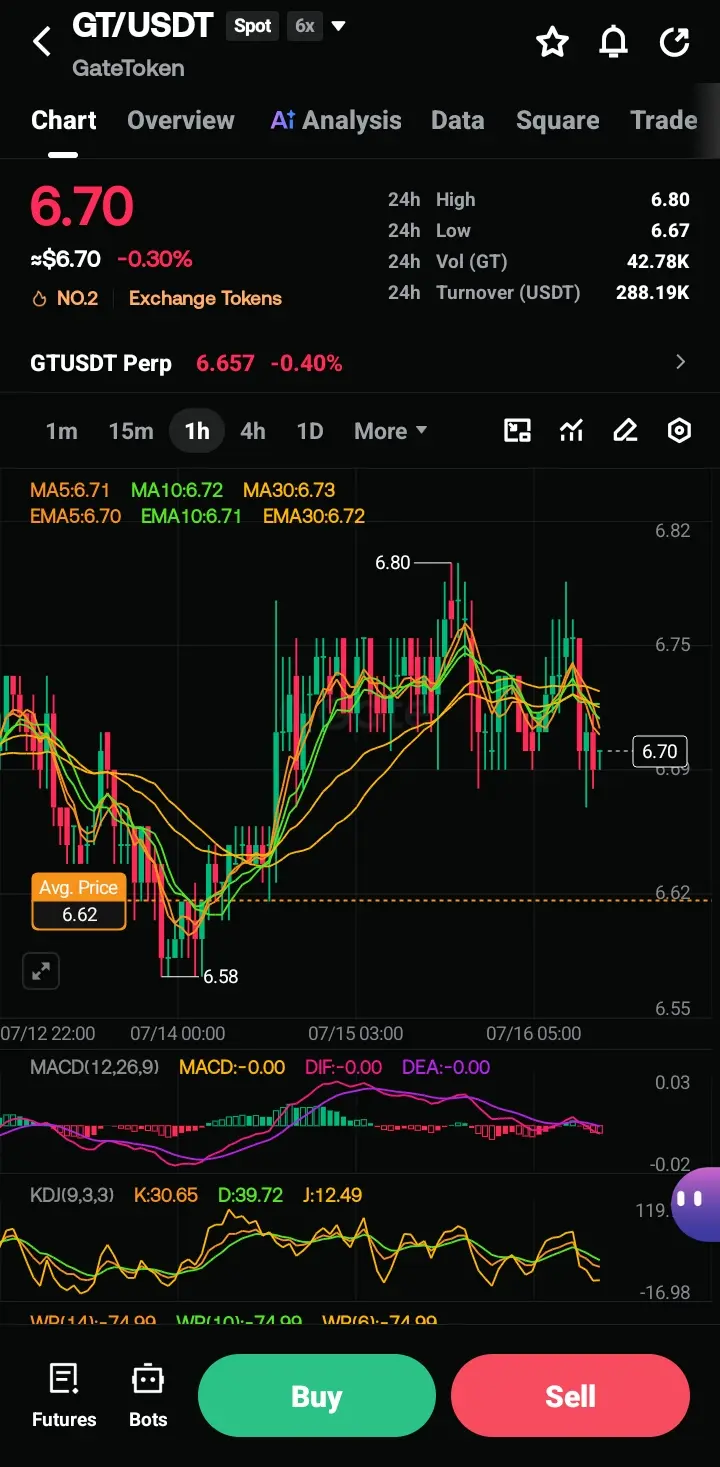Expand the More timeframes dropdown
Image resolution: width=720 pixels, height=1467 pixels.
coord(390,431)
